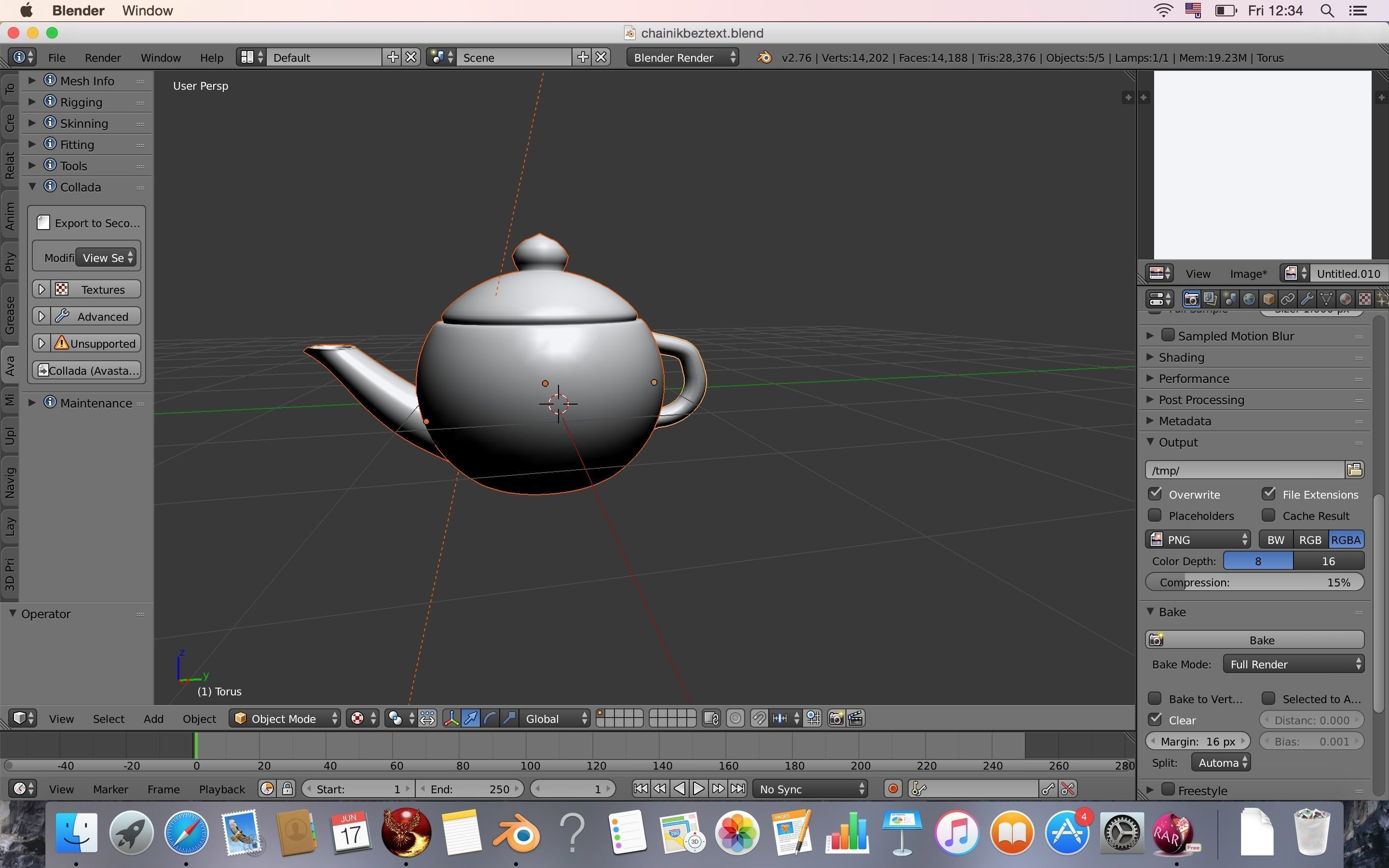Open the Render properties tab (camera icon)
The image size is (1389, 868).
[x=1191, y=299]
